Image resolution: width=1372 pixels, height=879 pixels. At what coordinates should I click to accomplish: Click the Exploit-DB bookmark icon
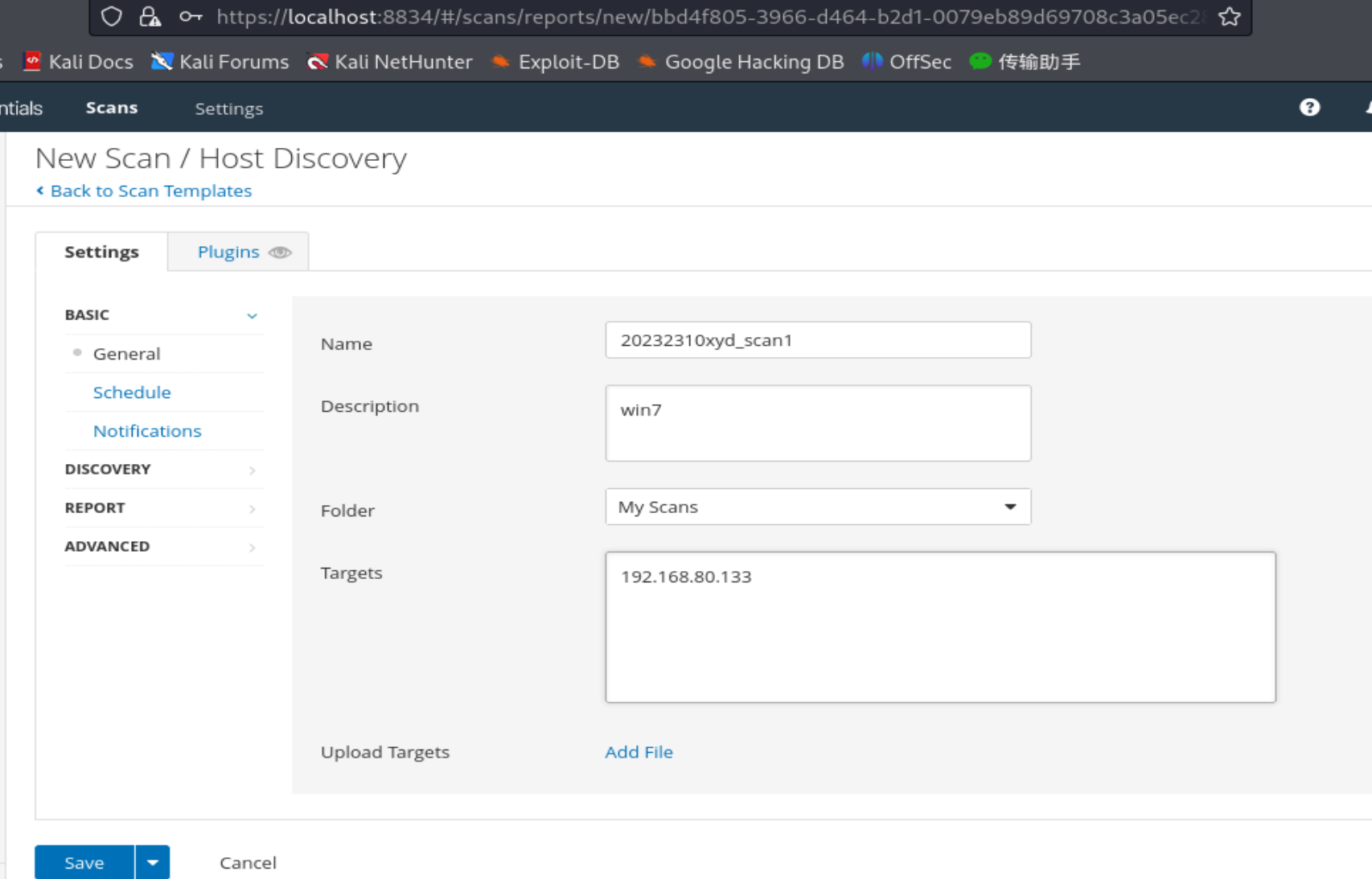pyautogui.click(x=500, y=61)
